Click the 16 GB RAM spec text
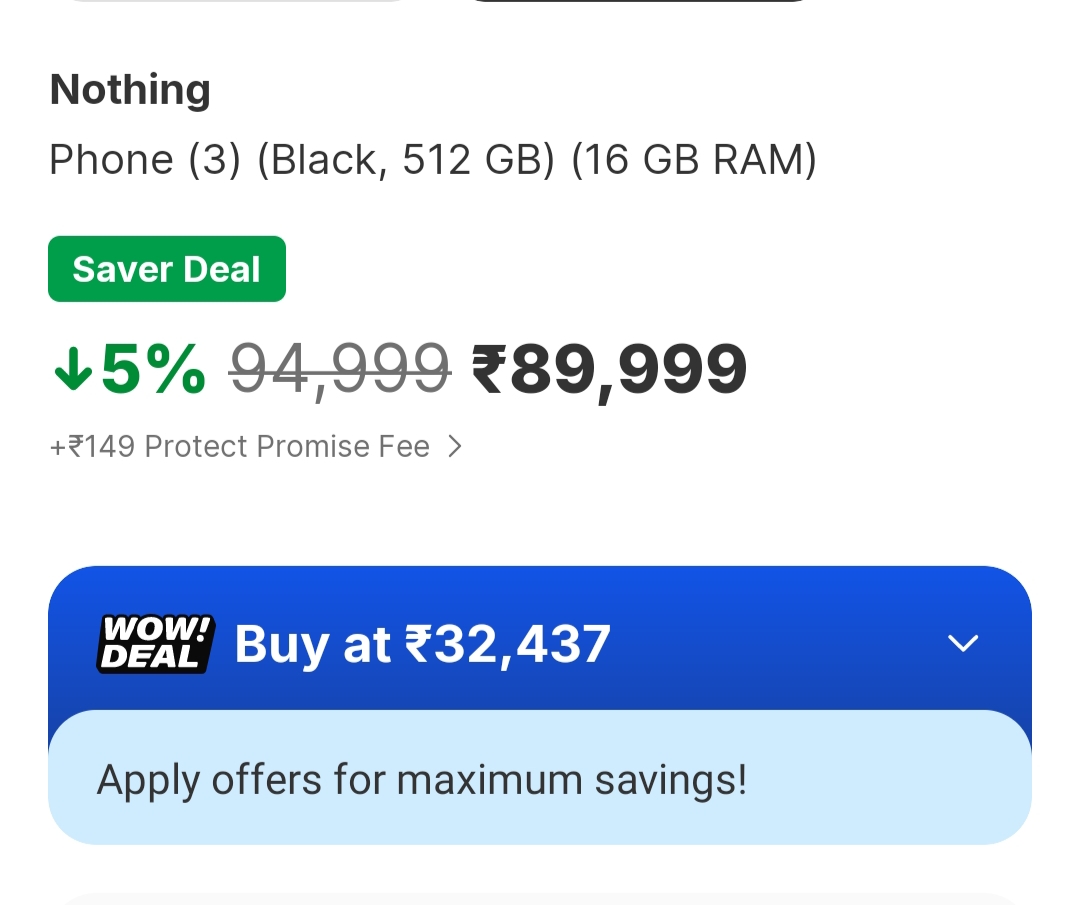 [x=694, y=160]
